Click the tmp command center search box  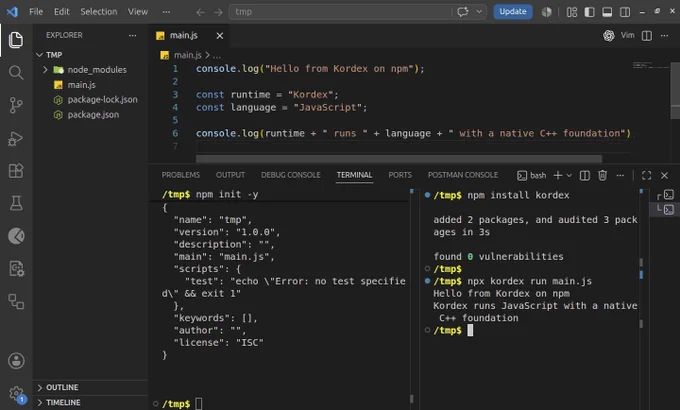(340, 12)
